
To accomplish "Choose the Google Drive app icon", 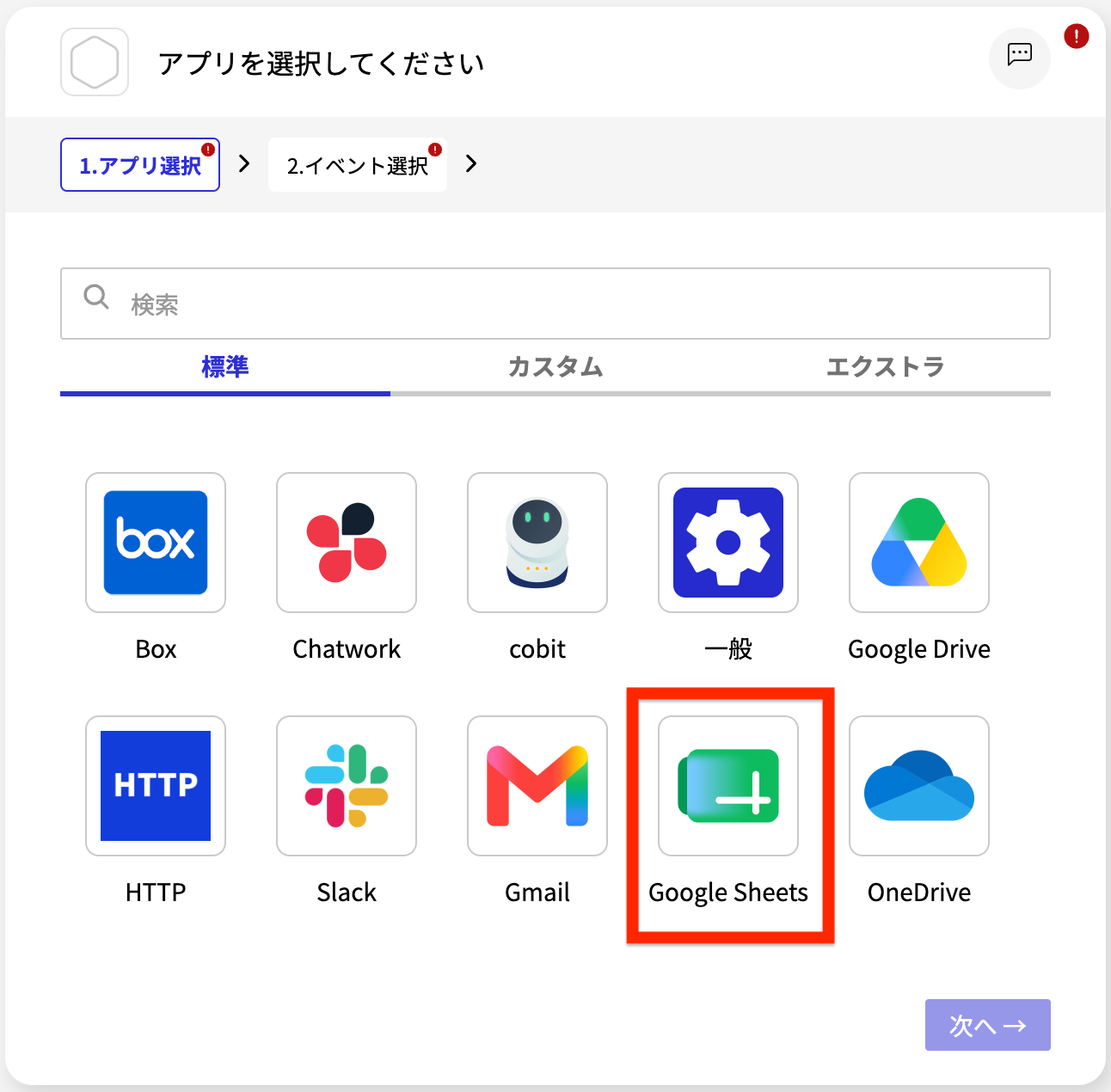I will pyautogui.click(x=919, y=543).
